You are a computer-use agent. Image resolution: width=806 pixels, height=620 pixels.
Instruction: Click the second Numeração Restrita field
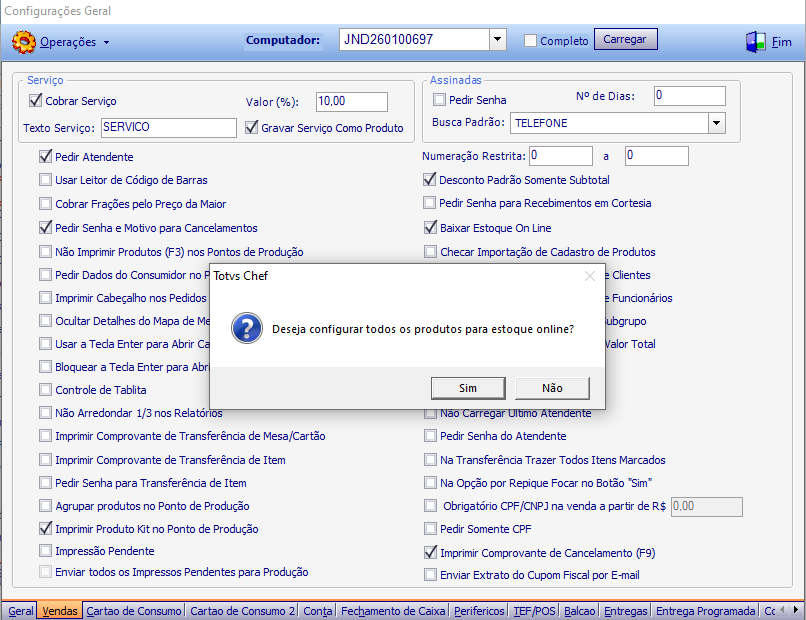pyautogui.click(x=656, y=156)
